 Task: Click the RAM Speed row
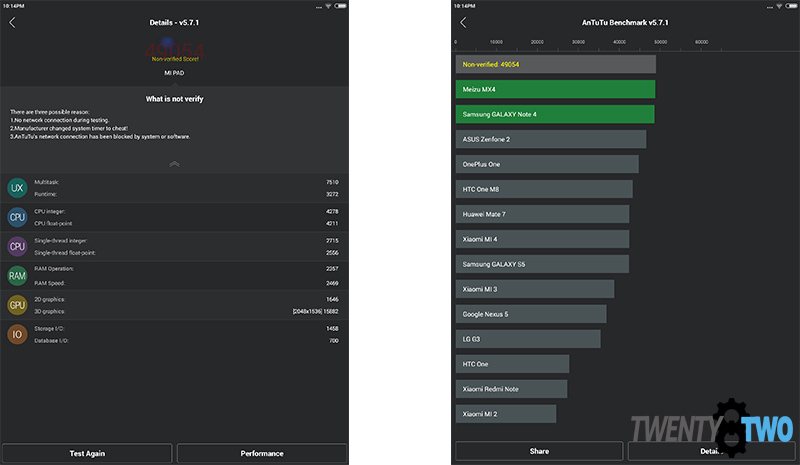tap(186, 283)
